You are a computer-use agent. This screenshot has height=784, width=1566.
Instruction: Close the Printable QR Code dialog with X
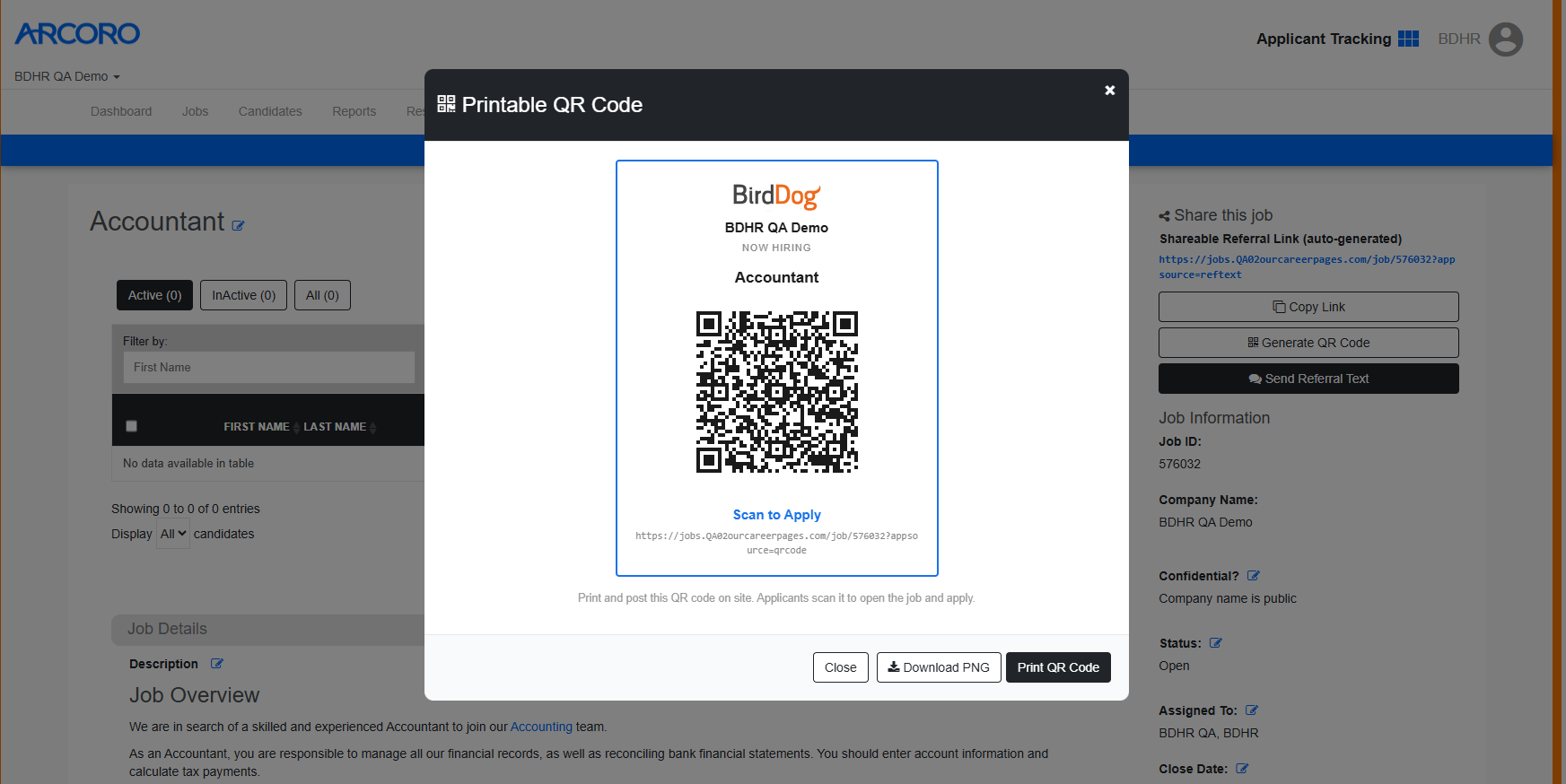(1110, 90)
